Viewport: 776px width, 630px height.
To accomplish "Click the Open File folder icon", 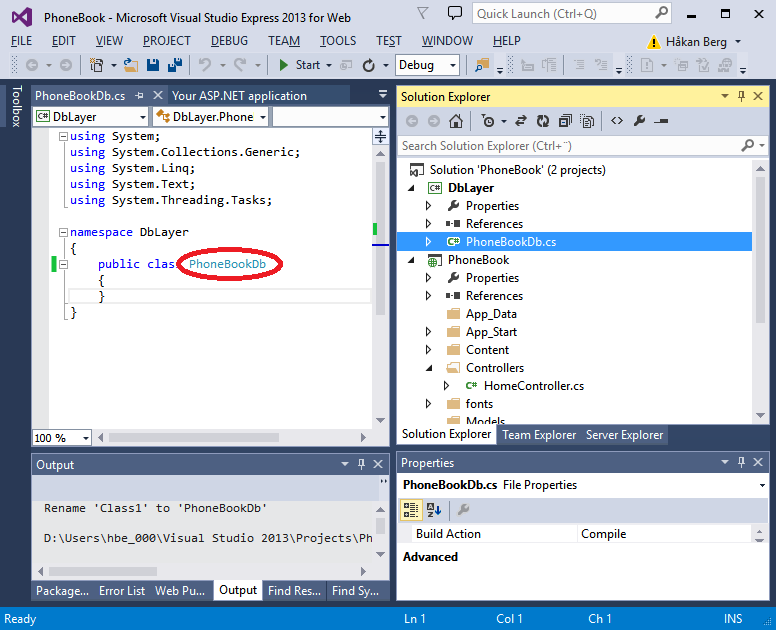I will (131, 65).
